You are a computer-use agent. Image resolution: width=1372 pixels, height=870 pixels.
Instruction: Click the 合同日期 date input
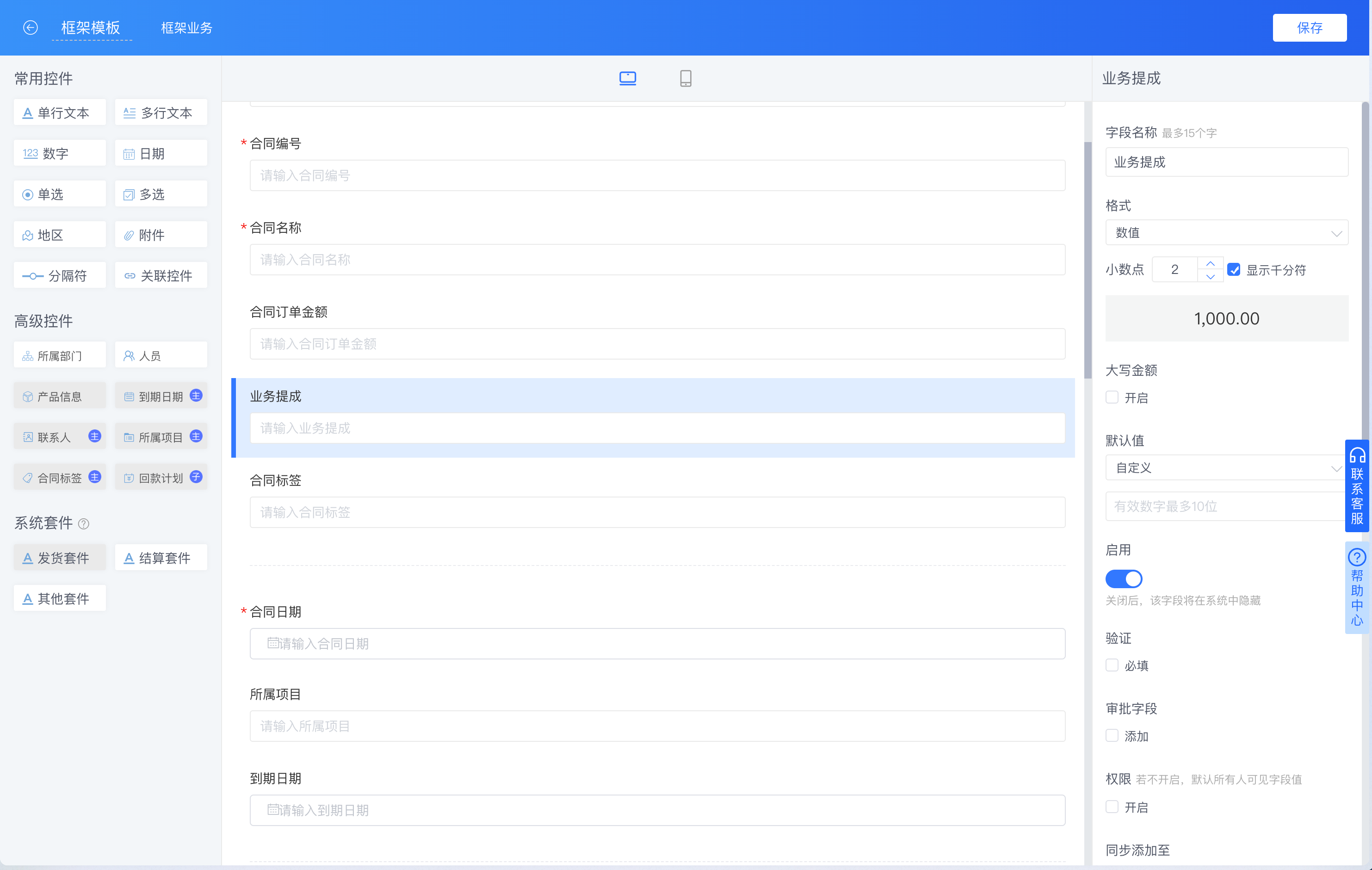657,644
